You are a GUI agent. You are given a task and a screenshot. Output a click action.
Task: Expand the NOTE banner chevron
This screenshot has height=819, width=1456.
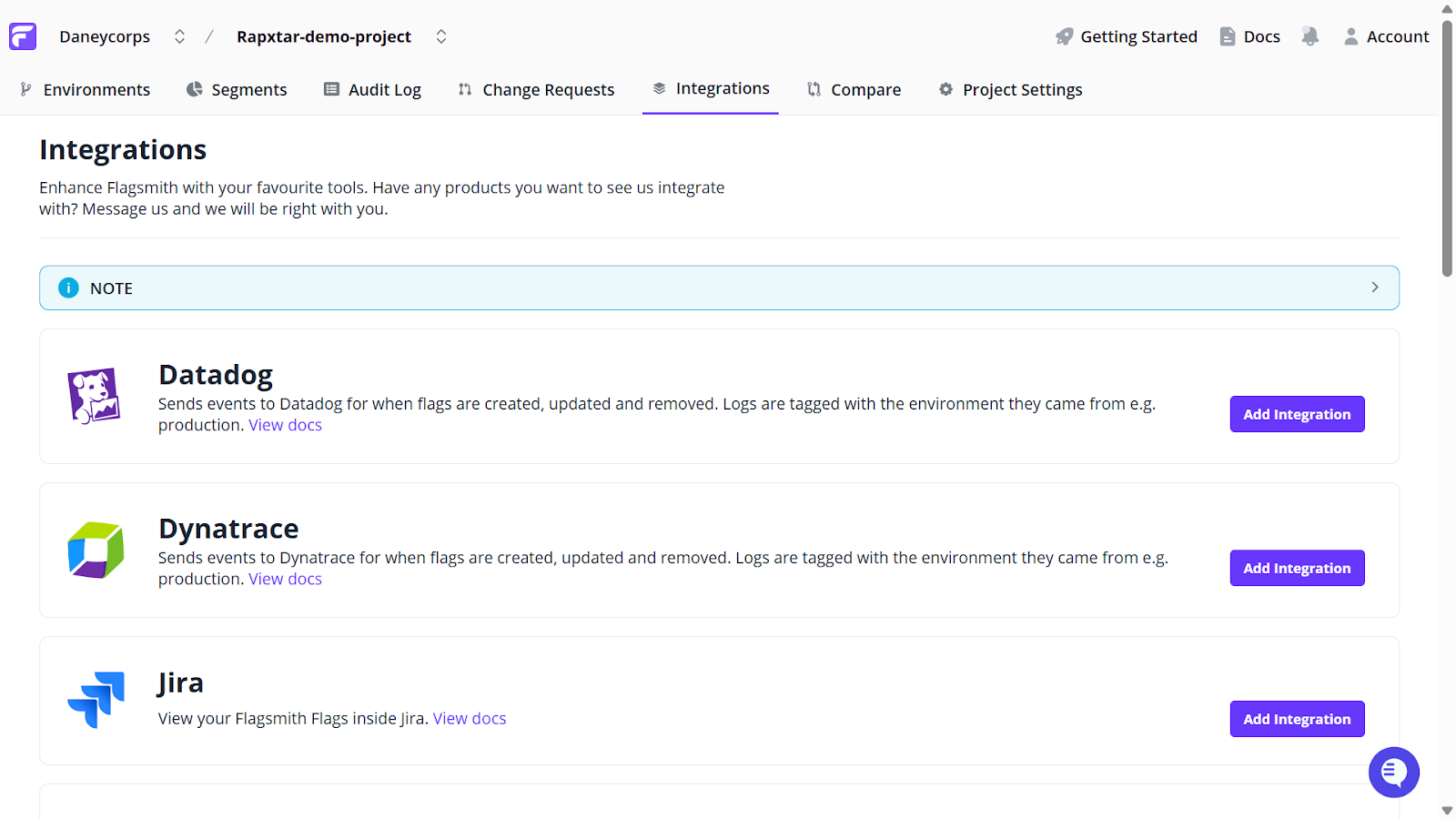pos(1375,287)
